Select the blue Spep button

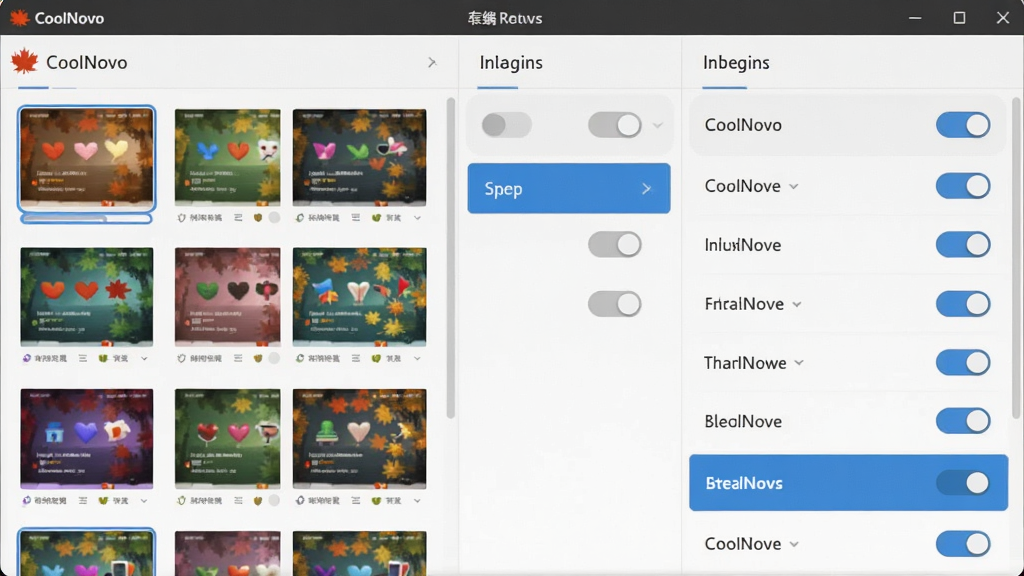coord(569,188)
